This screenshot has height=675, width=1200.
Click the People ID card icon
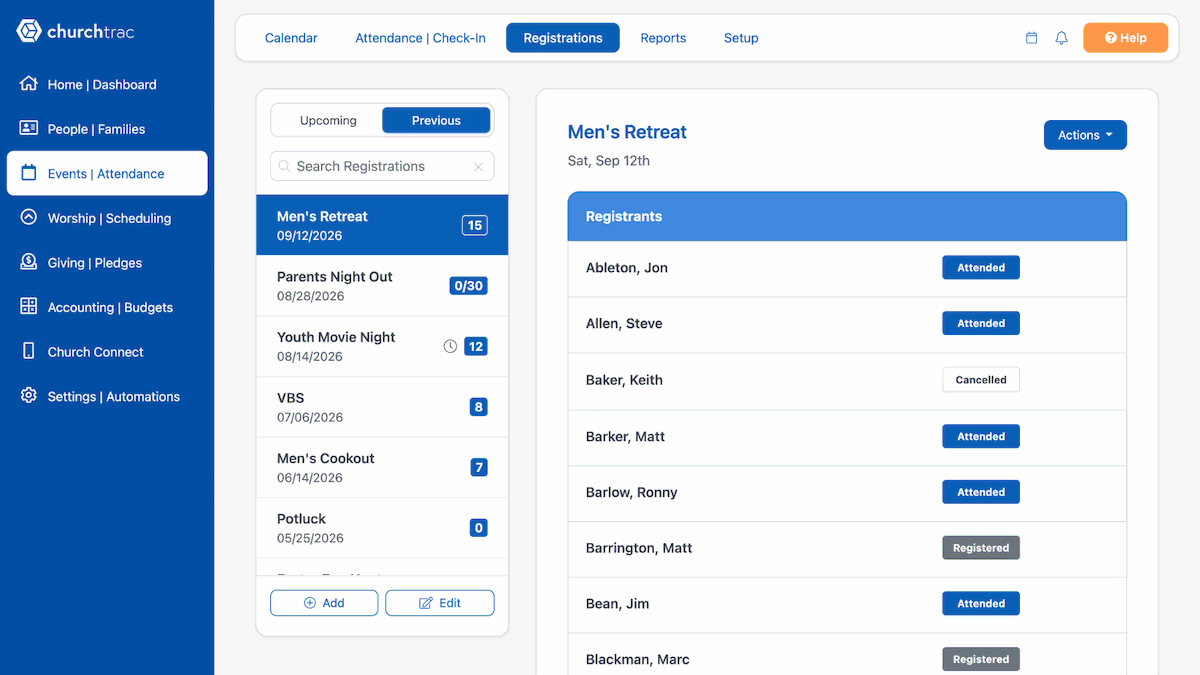click(29, 128)
